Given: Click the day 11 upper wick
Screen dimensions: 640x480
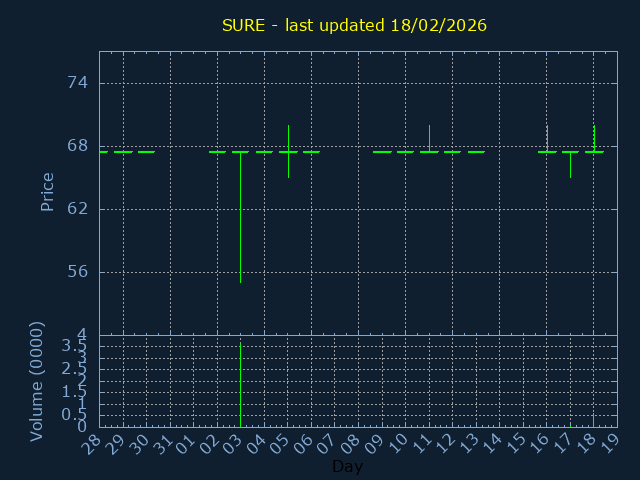Looking at the screenshot, I should pyautogui.click(x=429, y=136).
